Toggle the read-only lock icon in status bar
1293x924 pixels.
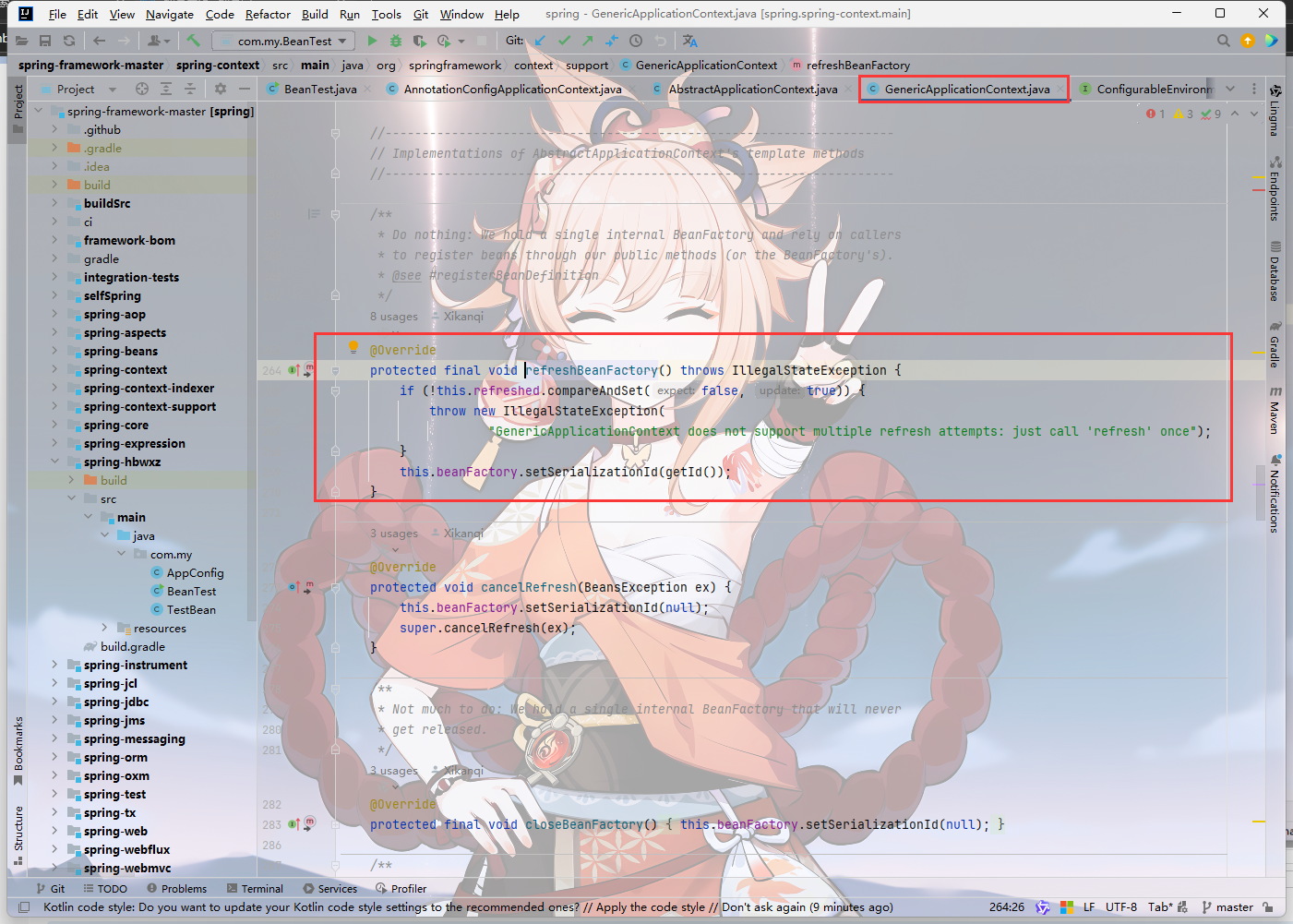[x=1268, y=907]
